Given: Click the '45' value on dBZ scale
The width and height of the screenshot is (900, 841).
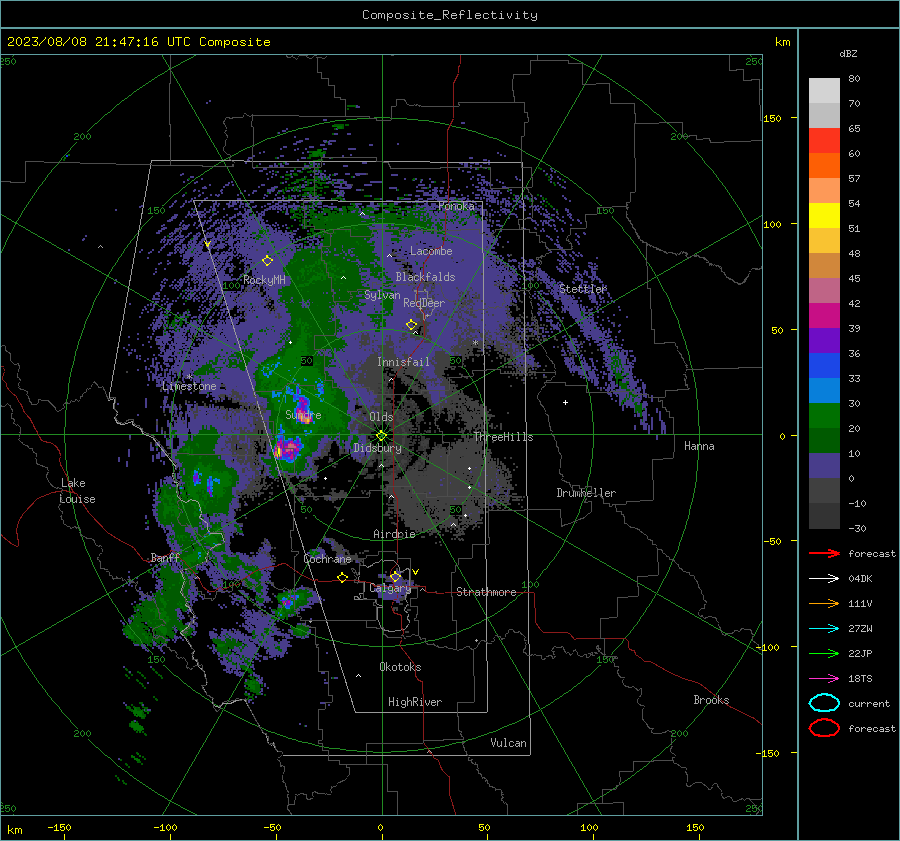Looking at the screenshot, I should (x=854, y=278).
